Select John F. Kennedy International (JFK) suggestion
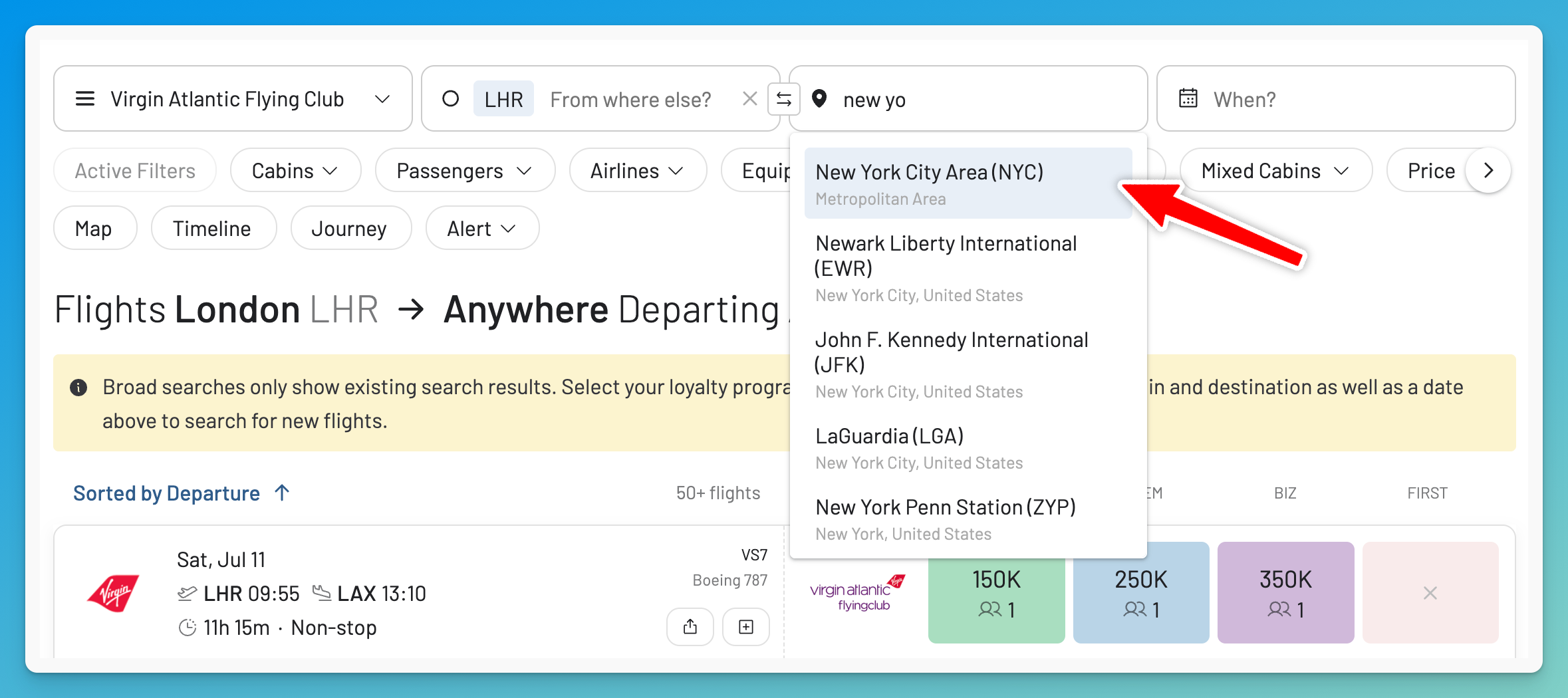The width and height of the screenshot is (1568, 698). click(x=968, y=364)
